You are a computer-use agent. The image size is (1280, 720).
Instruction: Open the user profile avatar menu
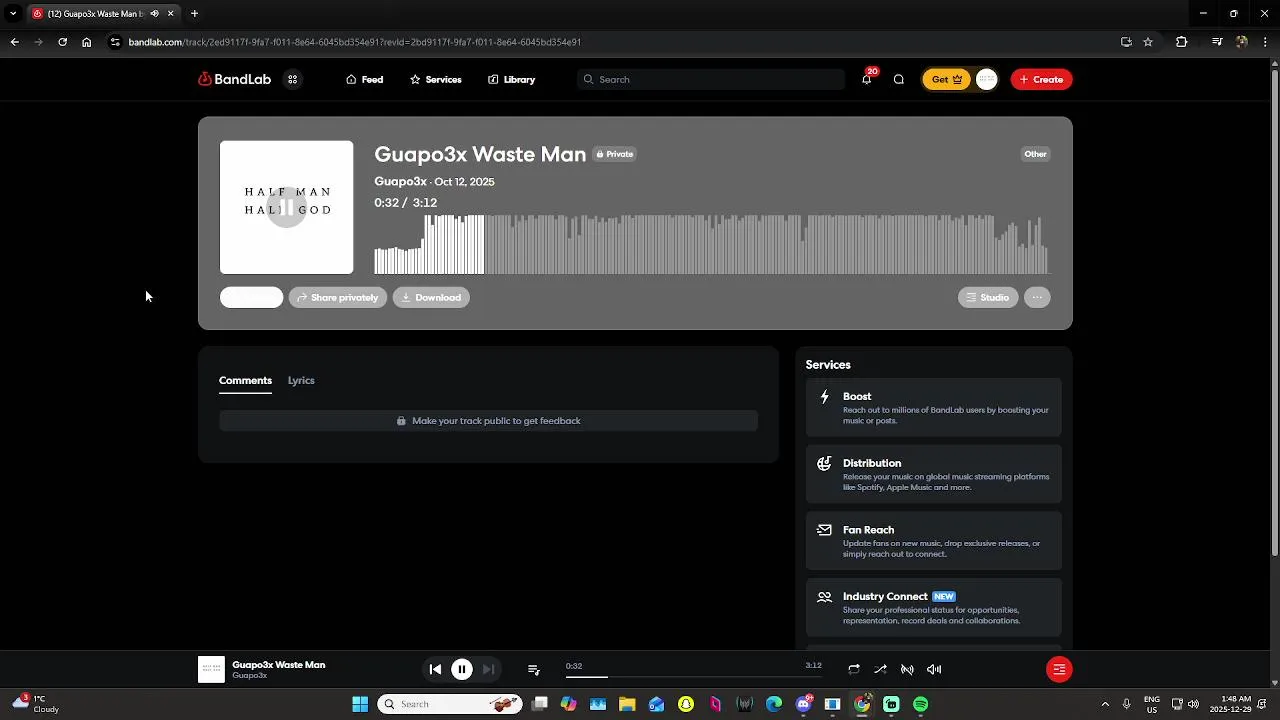point(986,79)
